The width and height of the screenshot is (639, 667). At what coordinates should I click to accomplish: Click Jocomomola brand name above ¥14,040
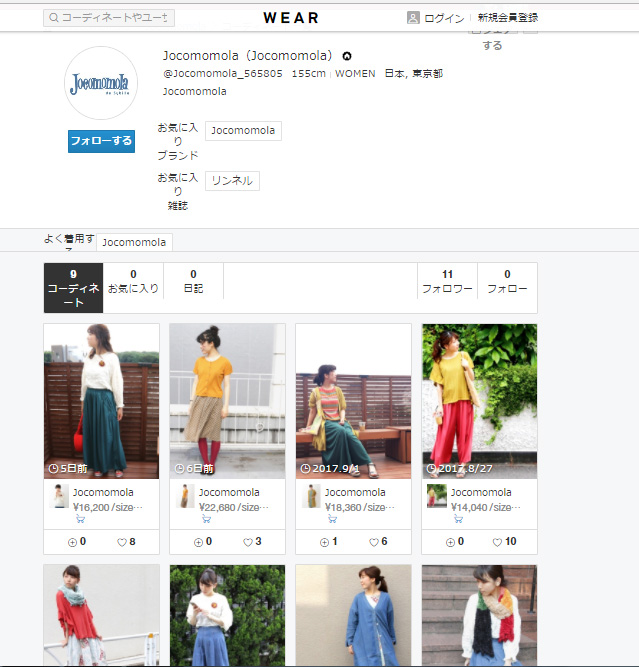(481, 493)
